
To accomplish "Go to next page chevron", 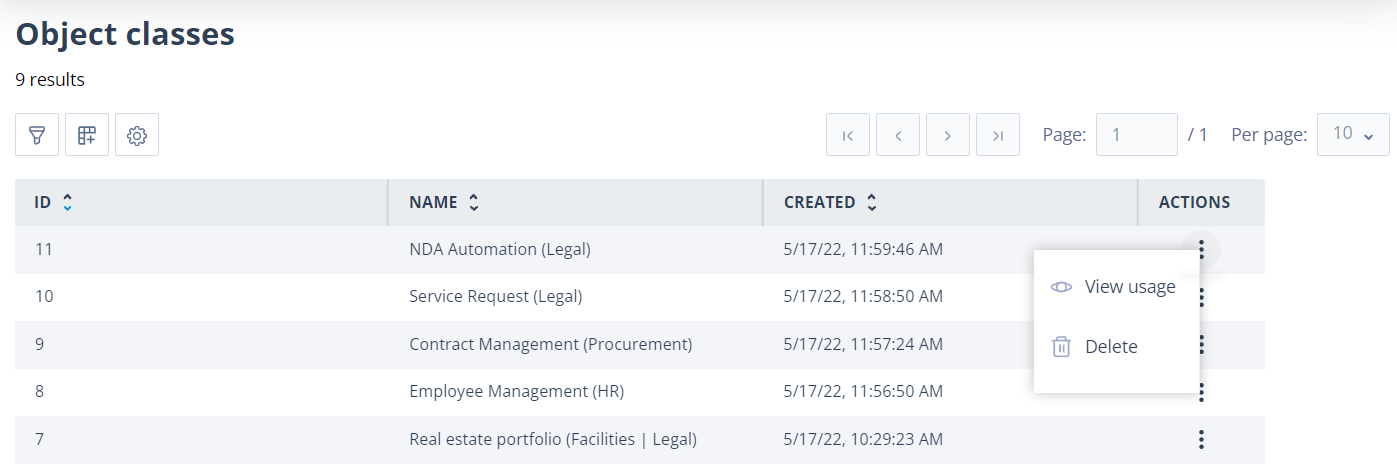I will 948,135.
